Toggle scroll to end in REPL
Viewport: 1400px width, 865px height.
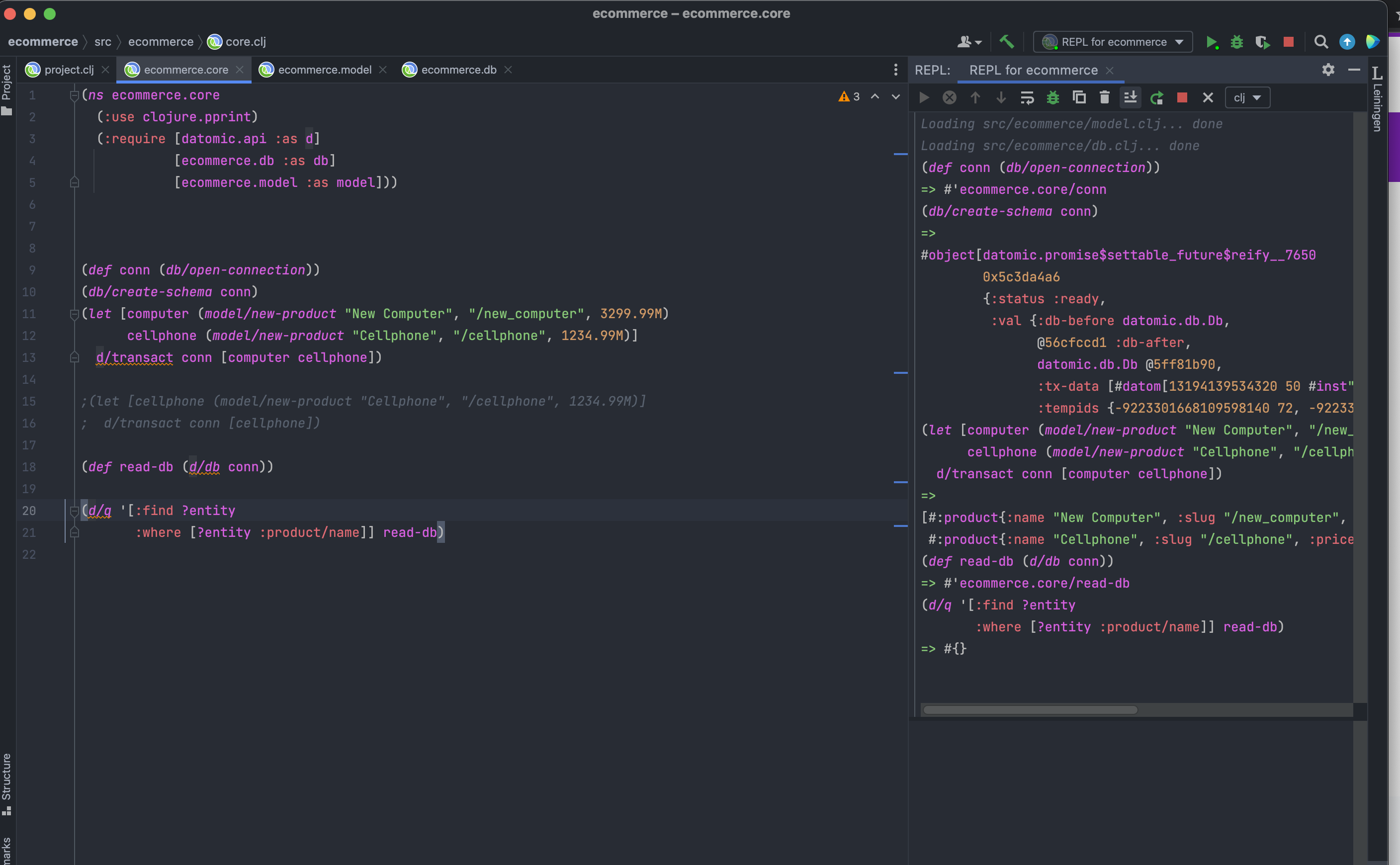pos(1130,98)
